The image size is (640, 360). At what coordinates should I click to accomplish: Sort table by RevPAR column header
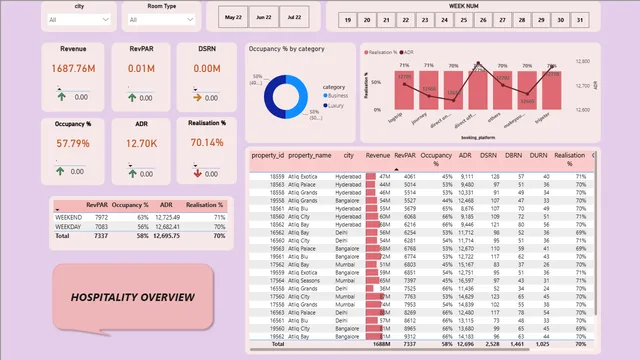point(405,156)
